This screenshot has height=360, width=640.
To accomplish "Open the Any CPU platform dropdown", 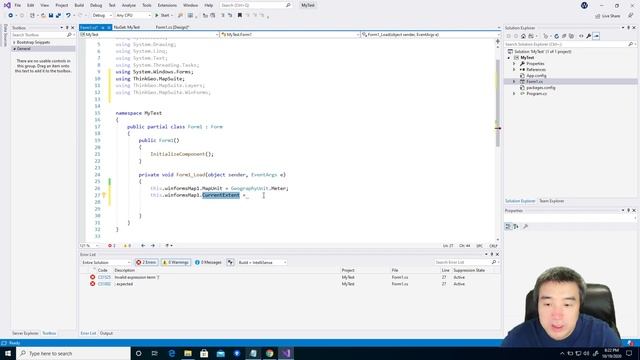I will (133, 16).
